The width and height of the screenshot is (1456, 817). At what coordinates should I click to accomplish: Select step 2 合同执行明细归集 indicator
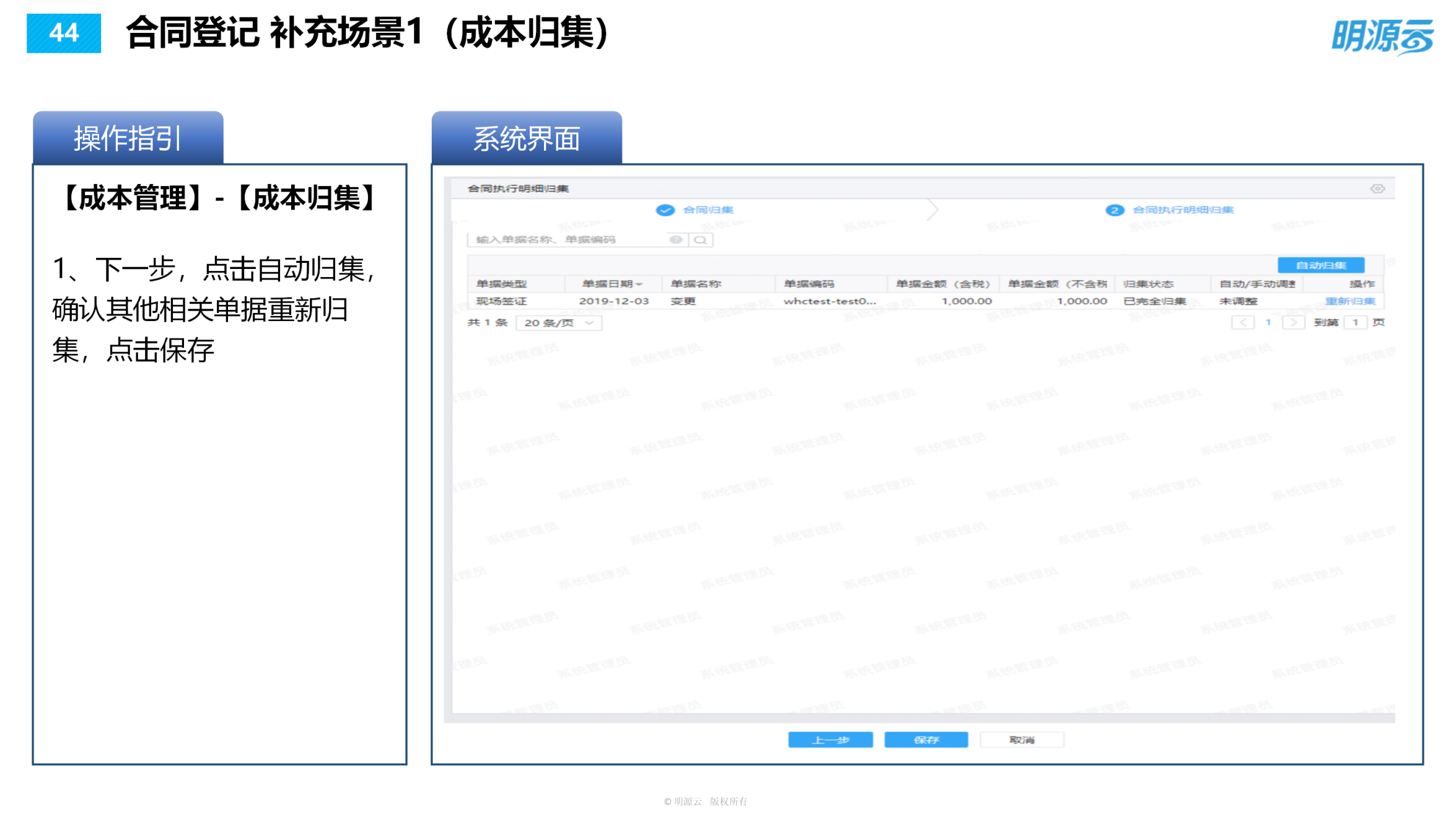[1115, 210]
